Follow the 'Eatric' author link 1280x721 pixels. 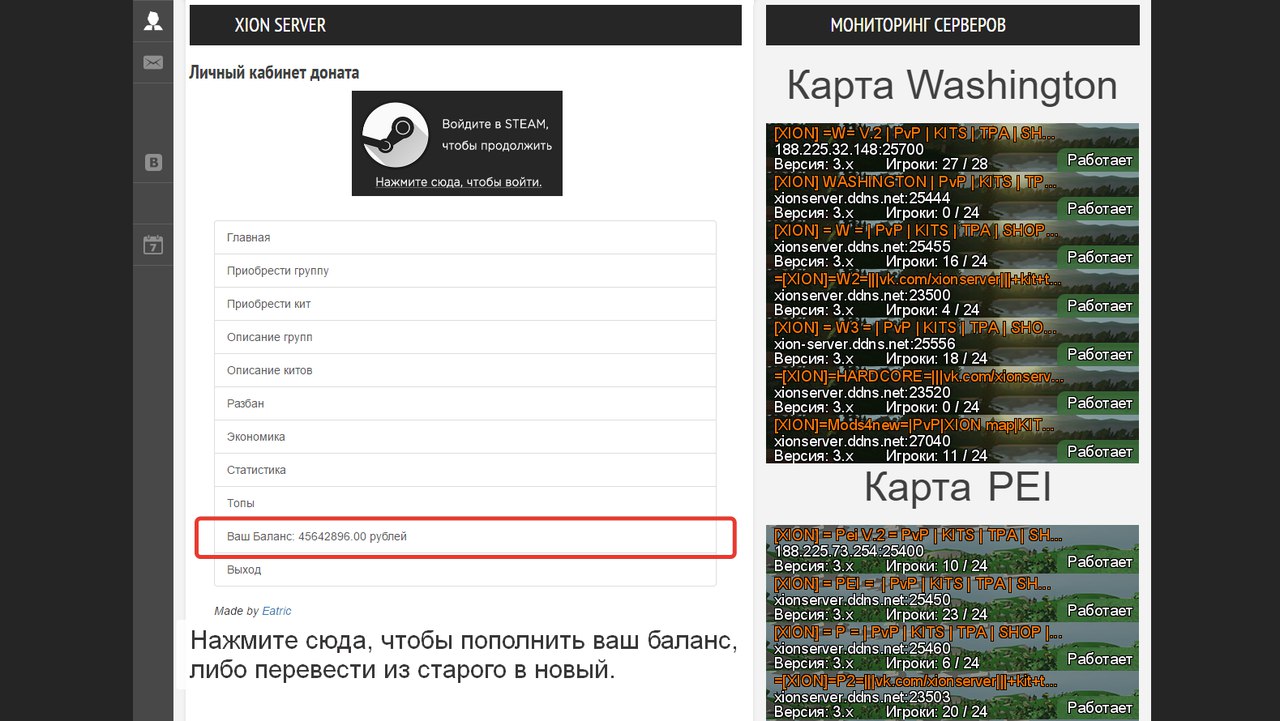pyautogui.click(x=277, y=610)
